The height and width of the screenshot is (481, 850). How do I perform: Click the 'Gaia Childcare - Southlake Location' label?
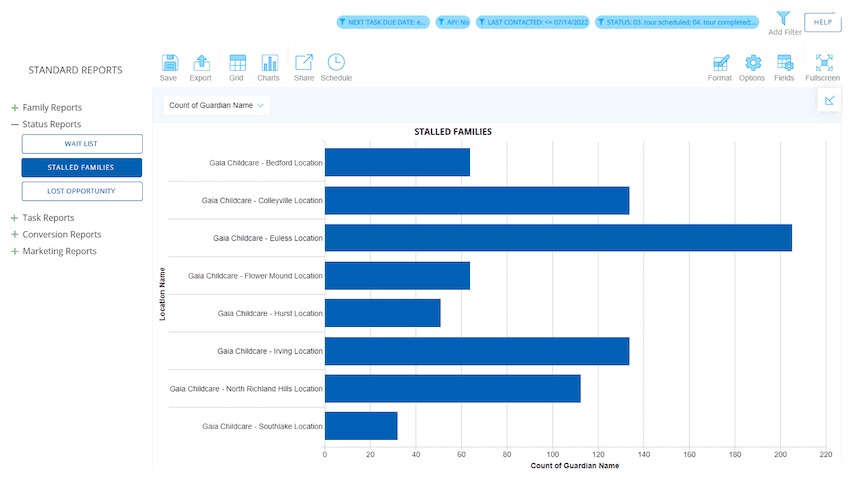(262, 426)
